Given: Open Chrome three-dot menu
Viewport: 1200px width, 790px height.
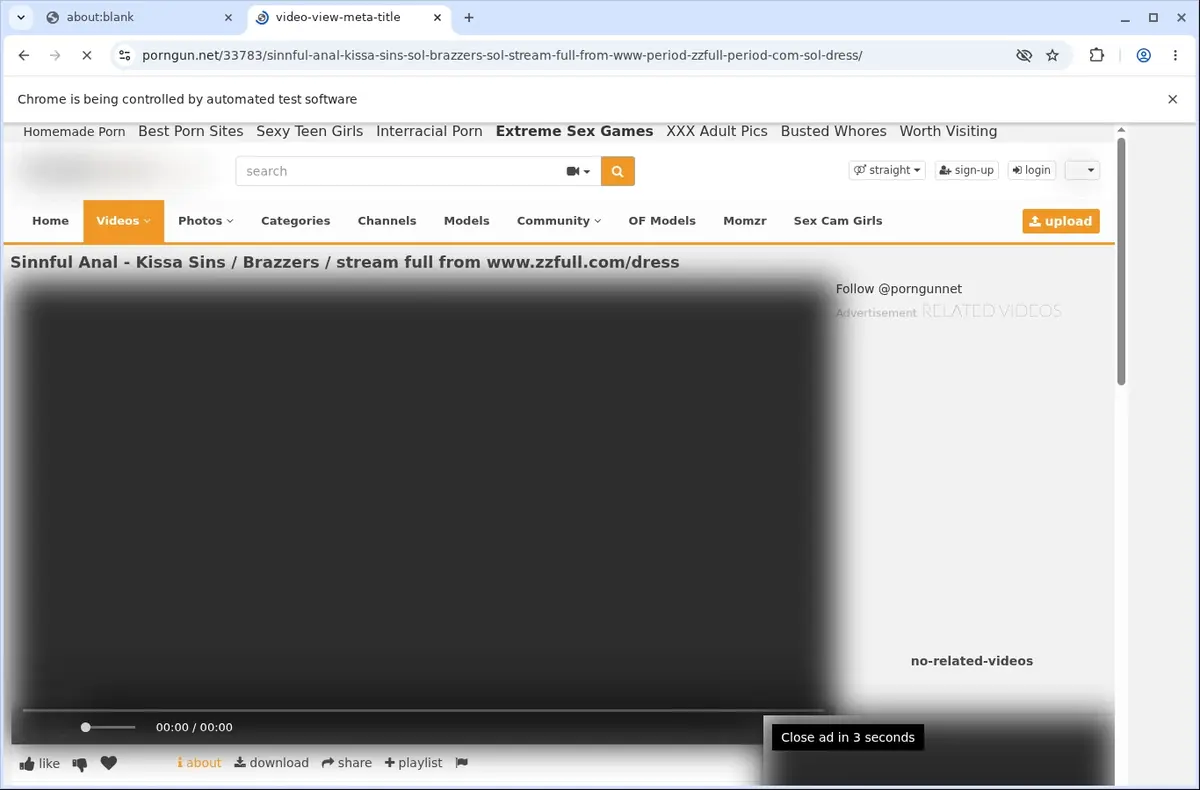Looking at the screenshot, I should pos(1175,56).
